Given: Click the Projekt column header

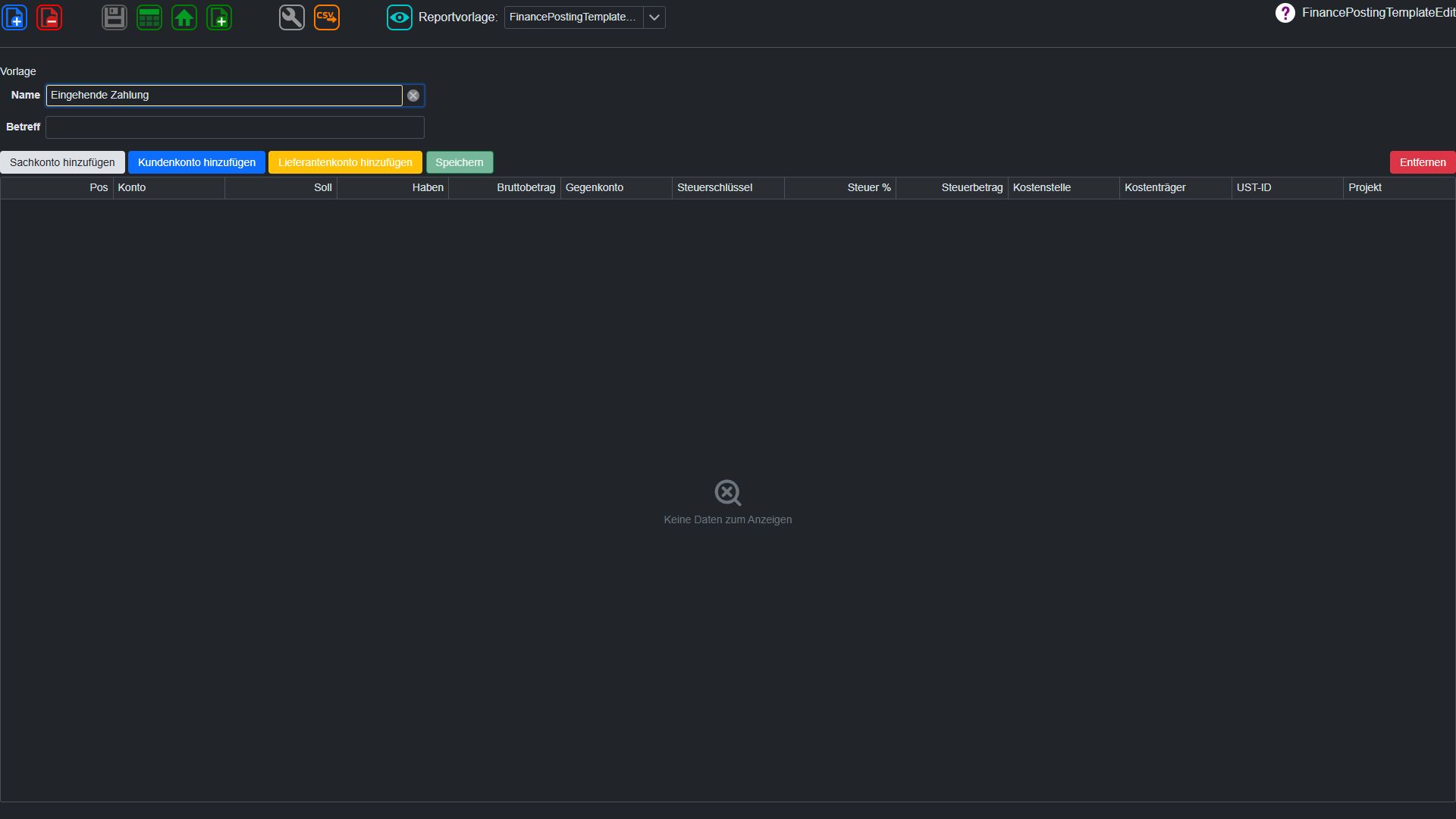Looking at the screenshot, I should 1399,188.
